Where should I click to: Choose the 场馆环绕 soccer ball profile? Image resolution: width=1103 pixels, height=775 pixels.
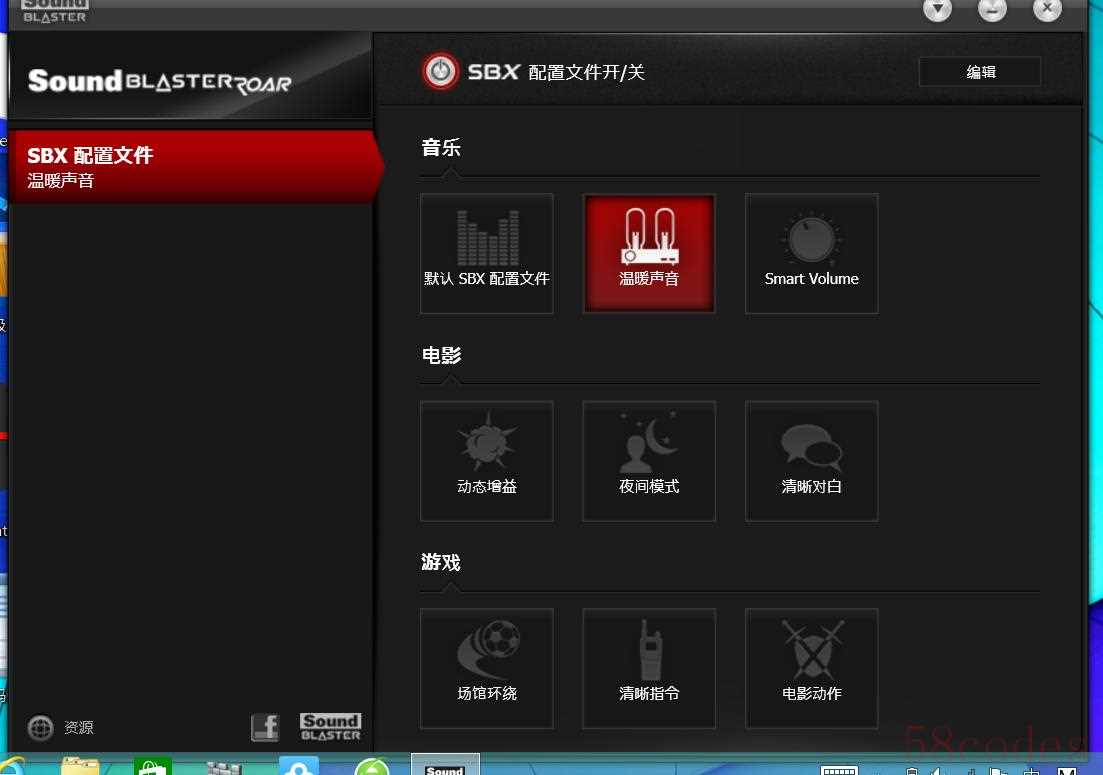[487, 668]
